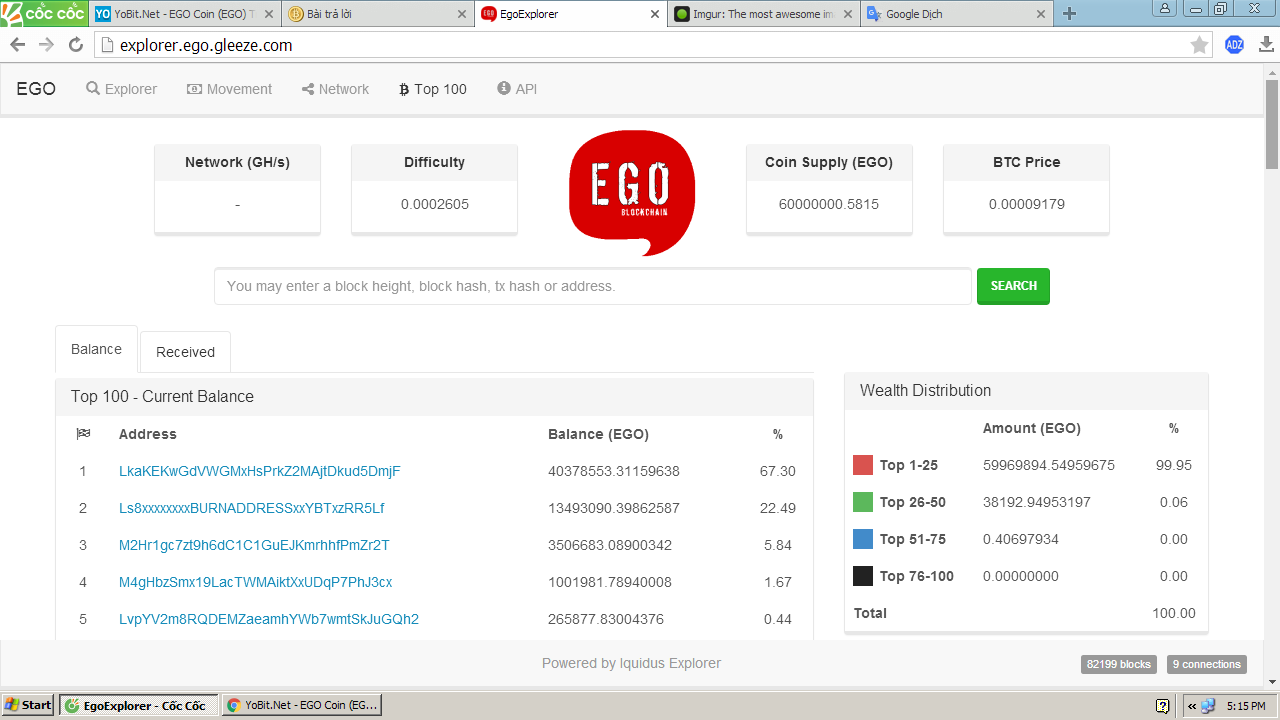
Task: Click the network icon in system tray
Action: [1208, 705]
